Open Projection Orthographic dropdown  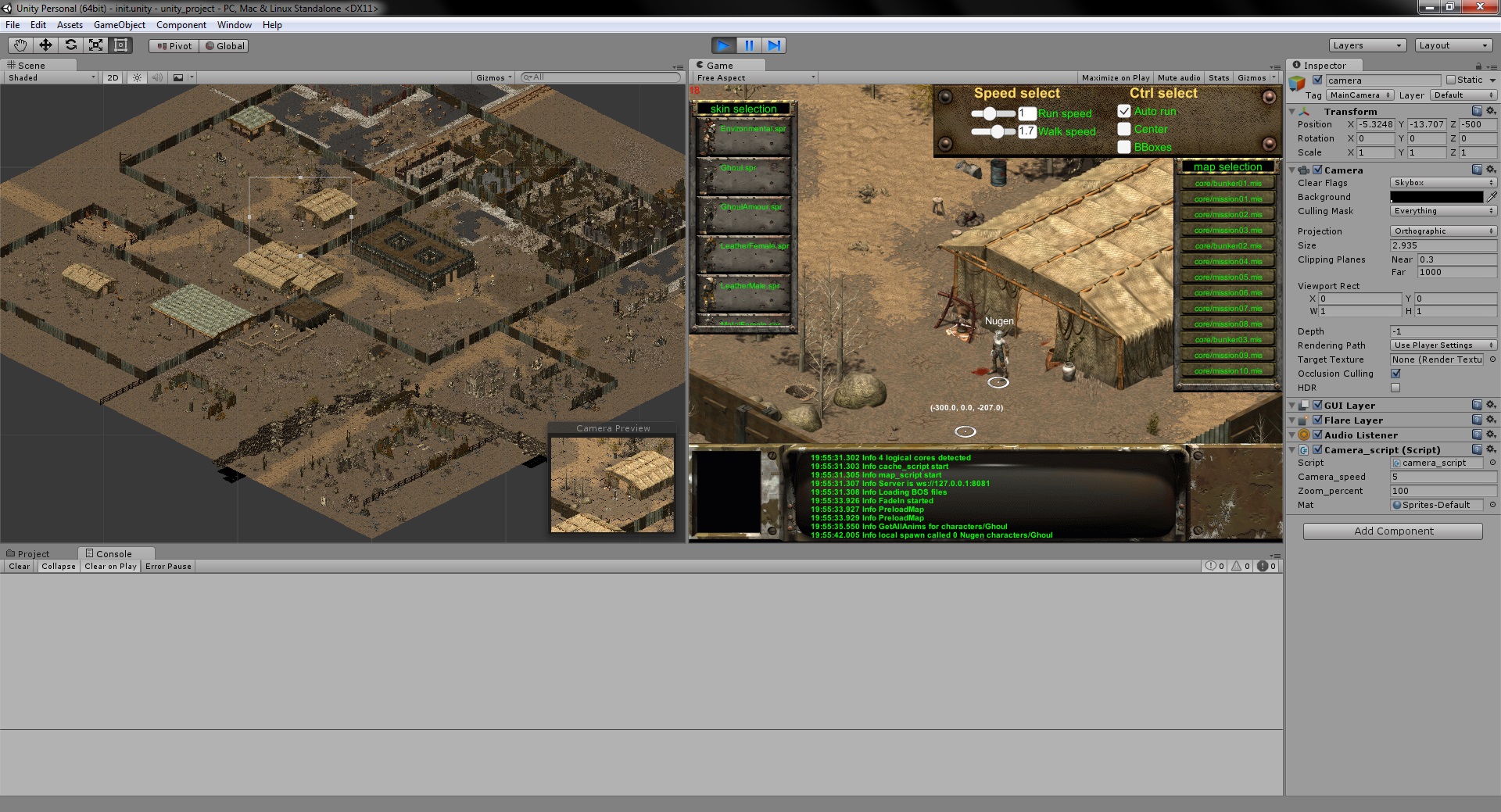(x=1443, y=231)
